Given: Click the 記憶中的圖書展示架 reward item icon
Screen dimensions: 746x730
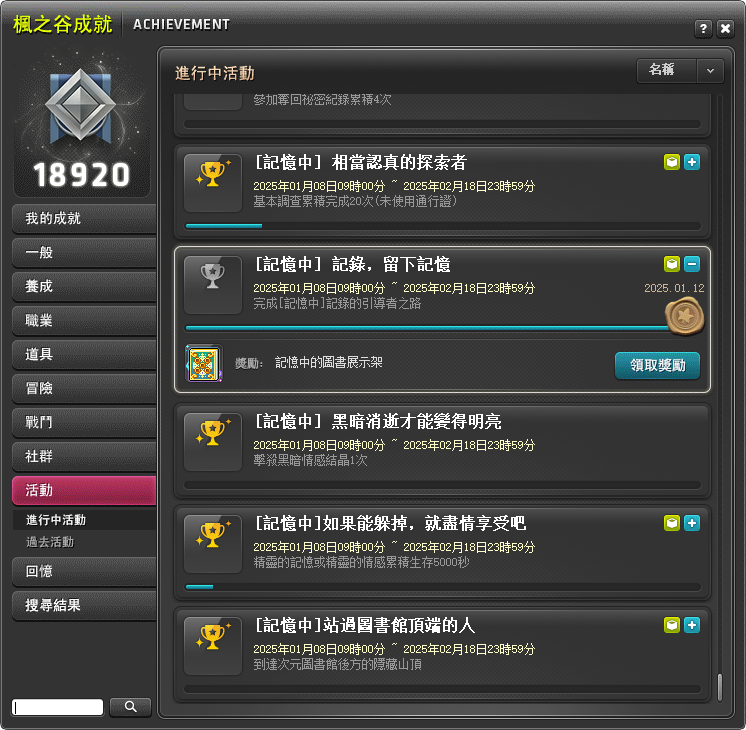Looking at the screenshot, I should [x=204, y=364].
